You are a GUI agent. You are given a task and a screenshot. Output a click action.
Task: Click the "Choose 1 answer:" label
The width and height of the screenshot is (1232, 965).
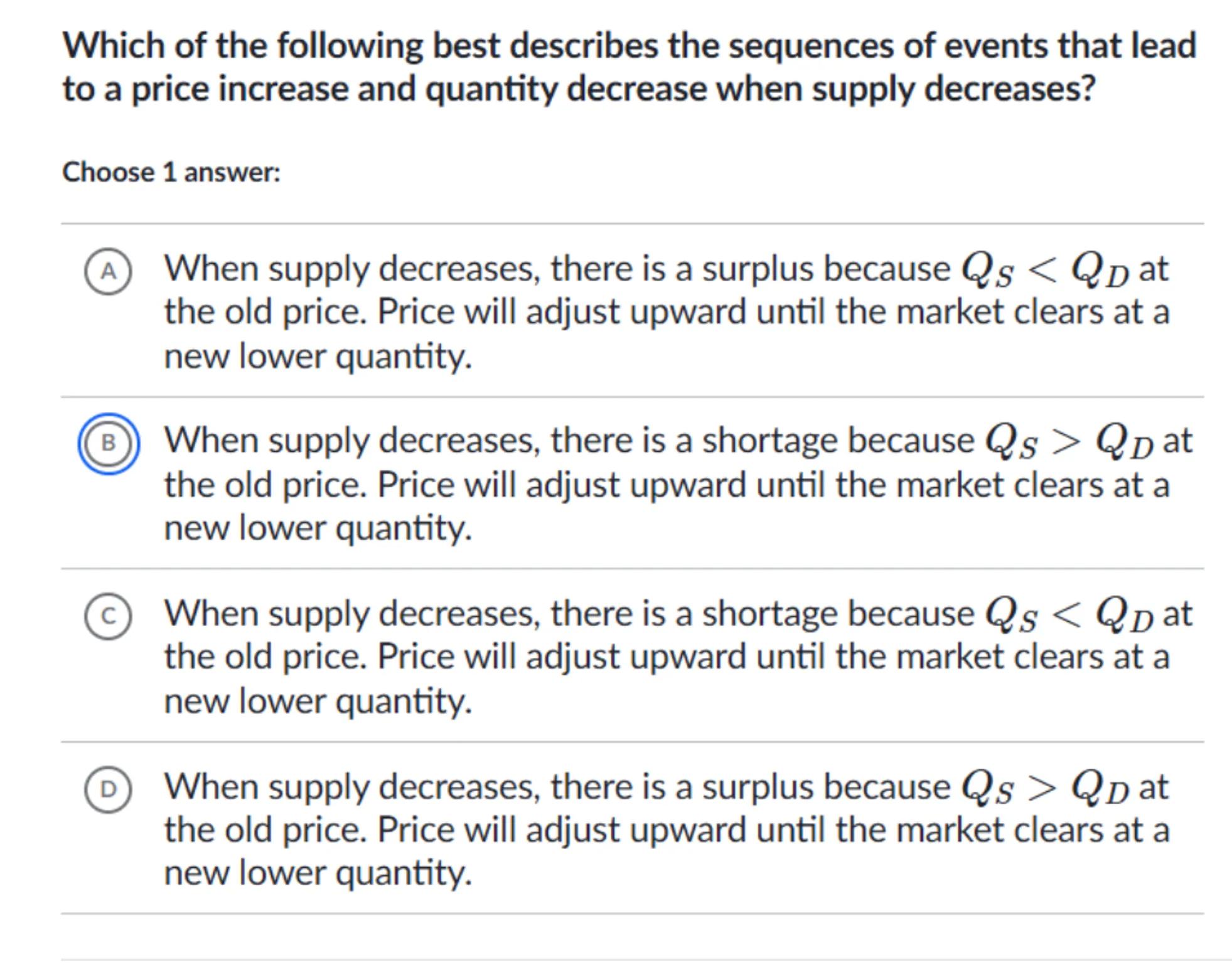pyautogui.click(x=171, y=172)
